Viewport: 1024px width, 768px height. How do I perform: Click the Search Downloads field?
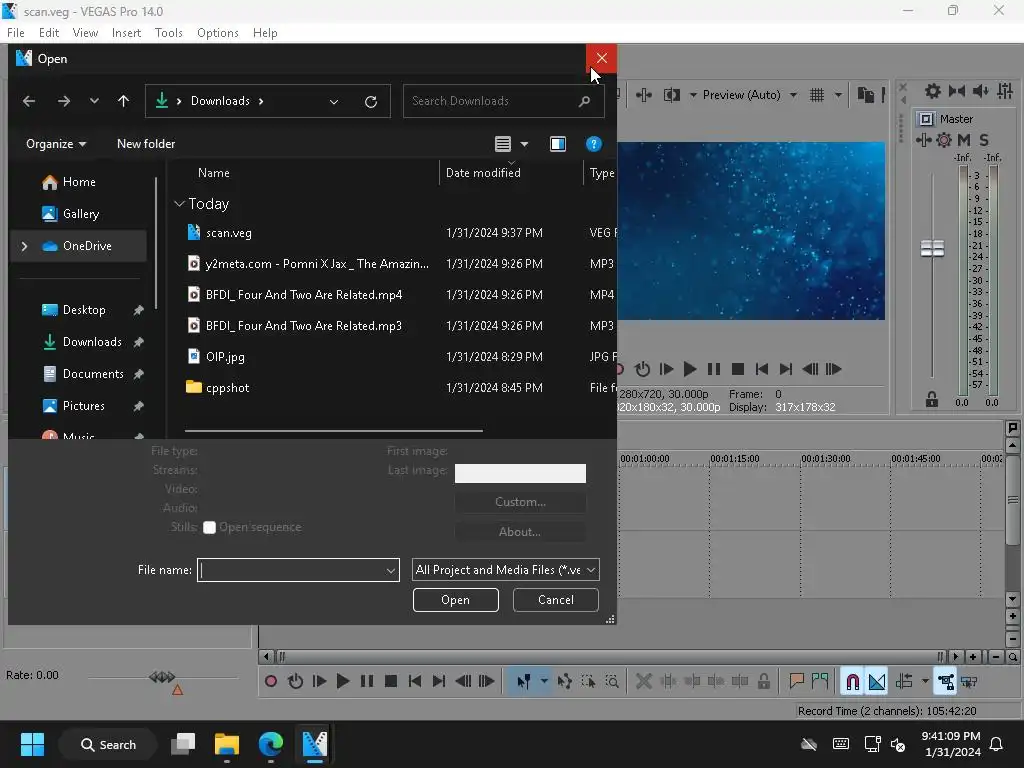[x=504, y=101]
